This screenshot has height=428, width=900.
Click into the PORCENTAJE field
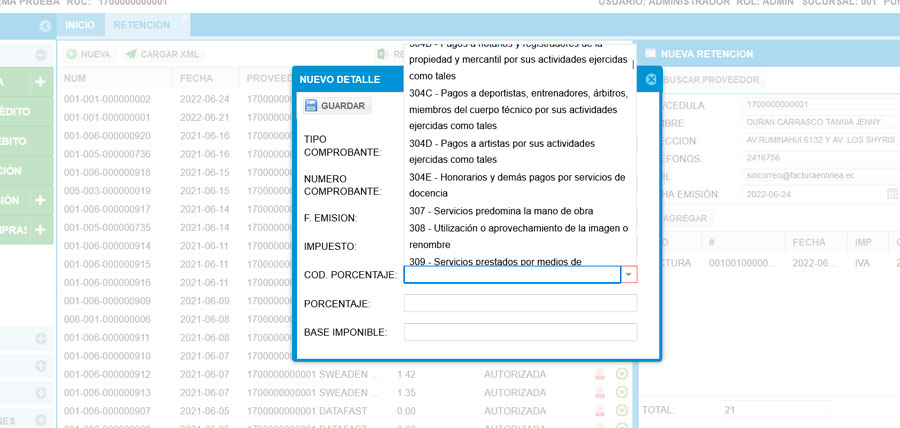click(x=521, y=303)
